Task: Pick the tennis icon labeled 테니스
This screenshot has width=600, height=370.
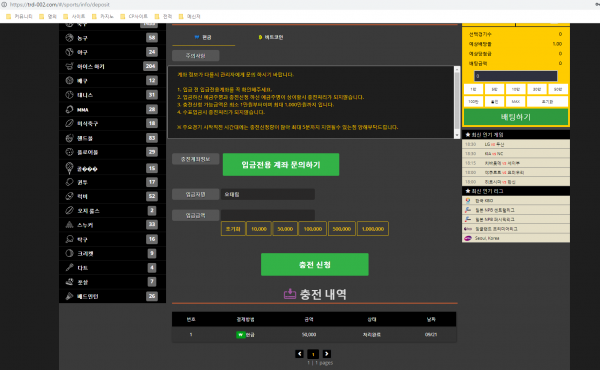Action: [69, 95]
